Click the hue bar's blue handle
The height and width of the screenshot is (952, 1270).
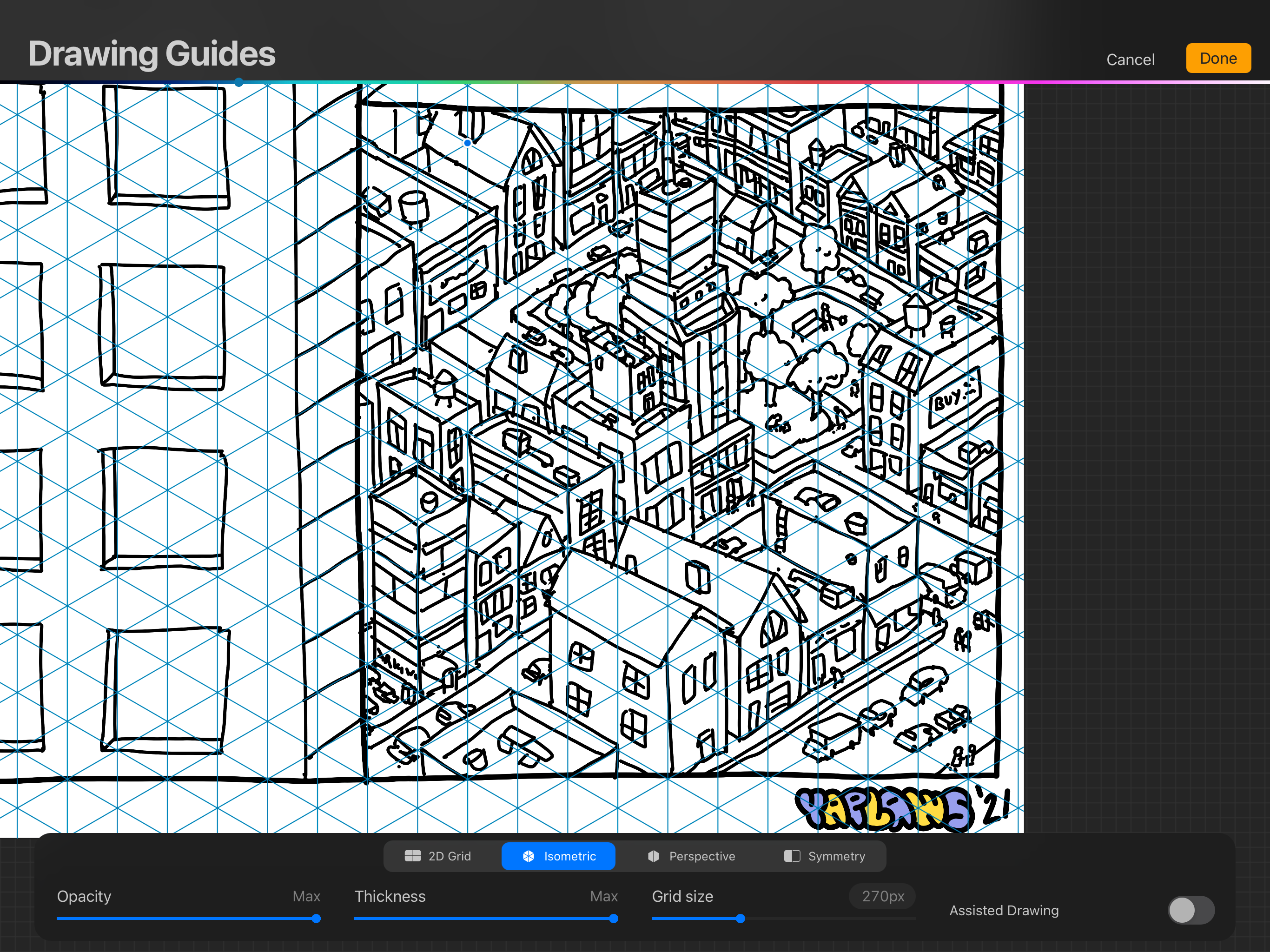click(x=239, y=83)
